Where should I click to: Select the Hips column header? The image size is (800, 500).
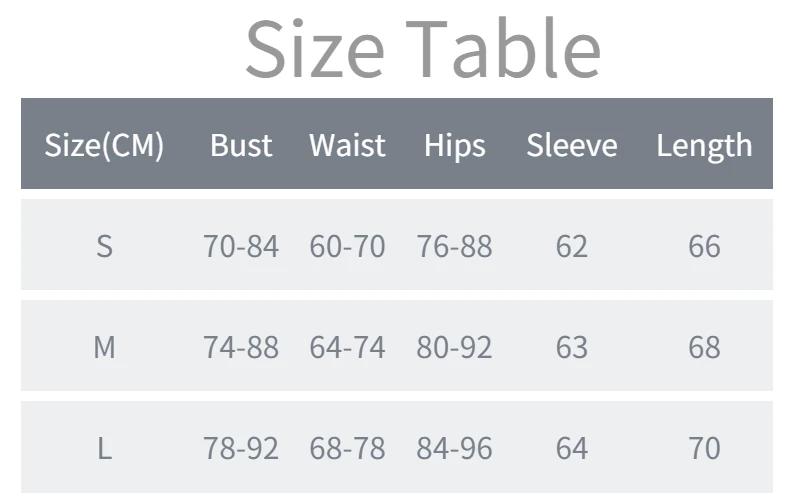coord(454,145)
